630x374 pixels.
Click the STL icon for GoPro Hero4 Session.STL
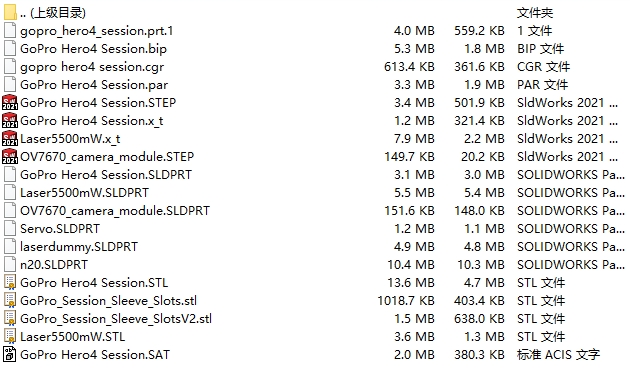[10, 282]
